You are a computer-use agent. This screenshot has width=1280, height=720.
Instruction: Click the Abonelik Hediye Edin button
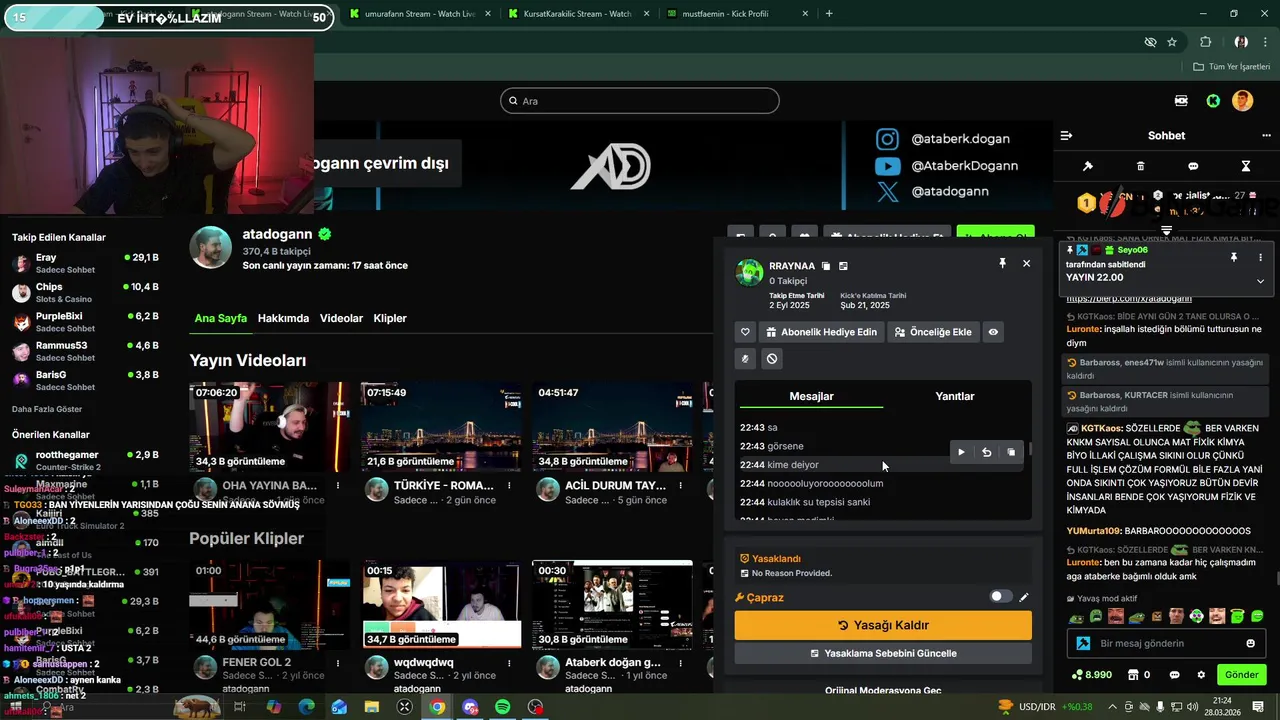pos(821,332)
